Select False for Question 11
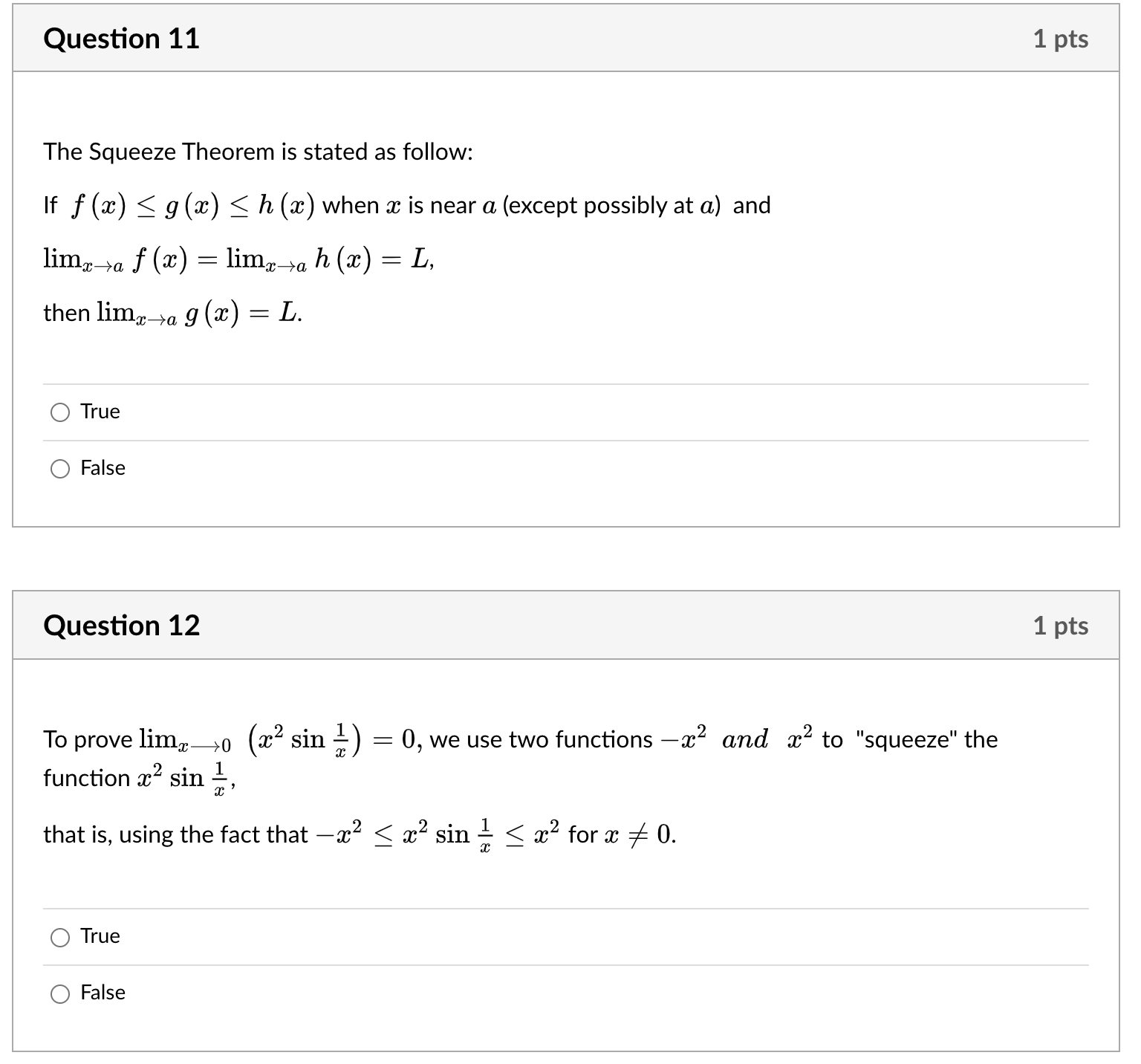Screen dimensions: 1141x1064 pyautogui.click(x=61, y=469)
